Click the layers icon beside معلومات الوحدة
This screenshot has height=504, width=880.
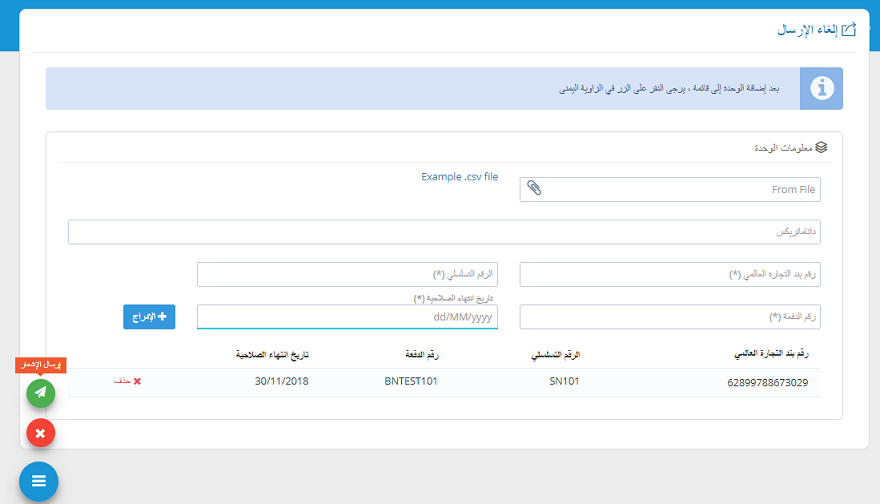[821, 147]
